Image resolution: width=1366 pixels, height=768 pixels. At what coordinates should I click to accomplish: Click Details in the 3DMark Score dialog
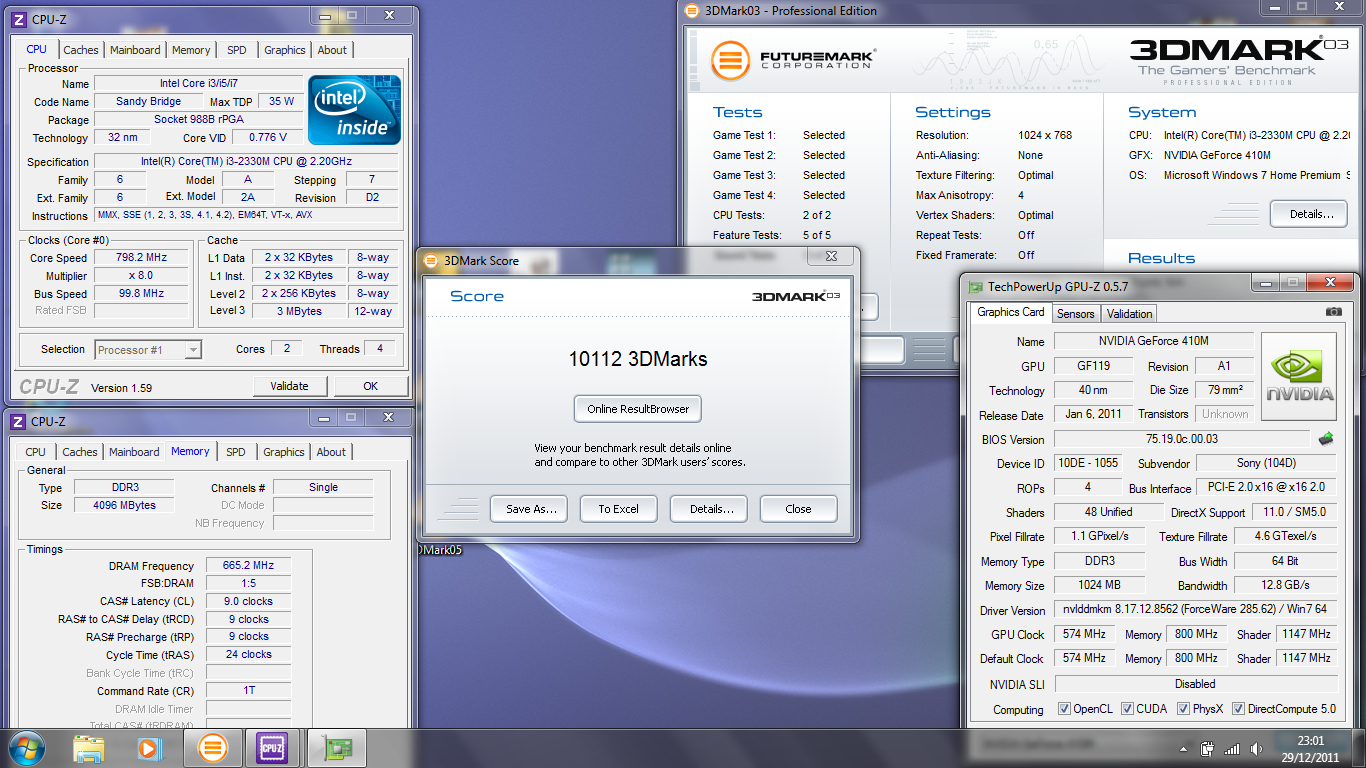(711, 509)
